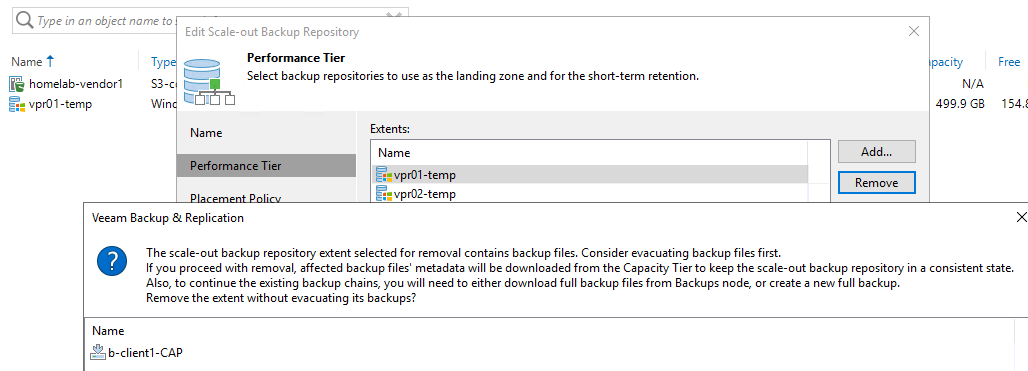This screenshot has width=1028, height=371.
Task: Select the Performance Tier wizard step
Action: [x=266, y=166]
